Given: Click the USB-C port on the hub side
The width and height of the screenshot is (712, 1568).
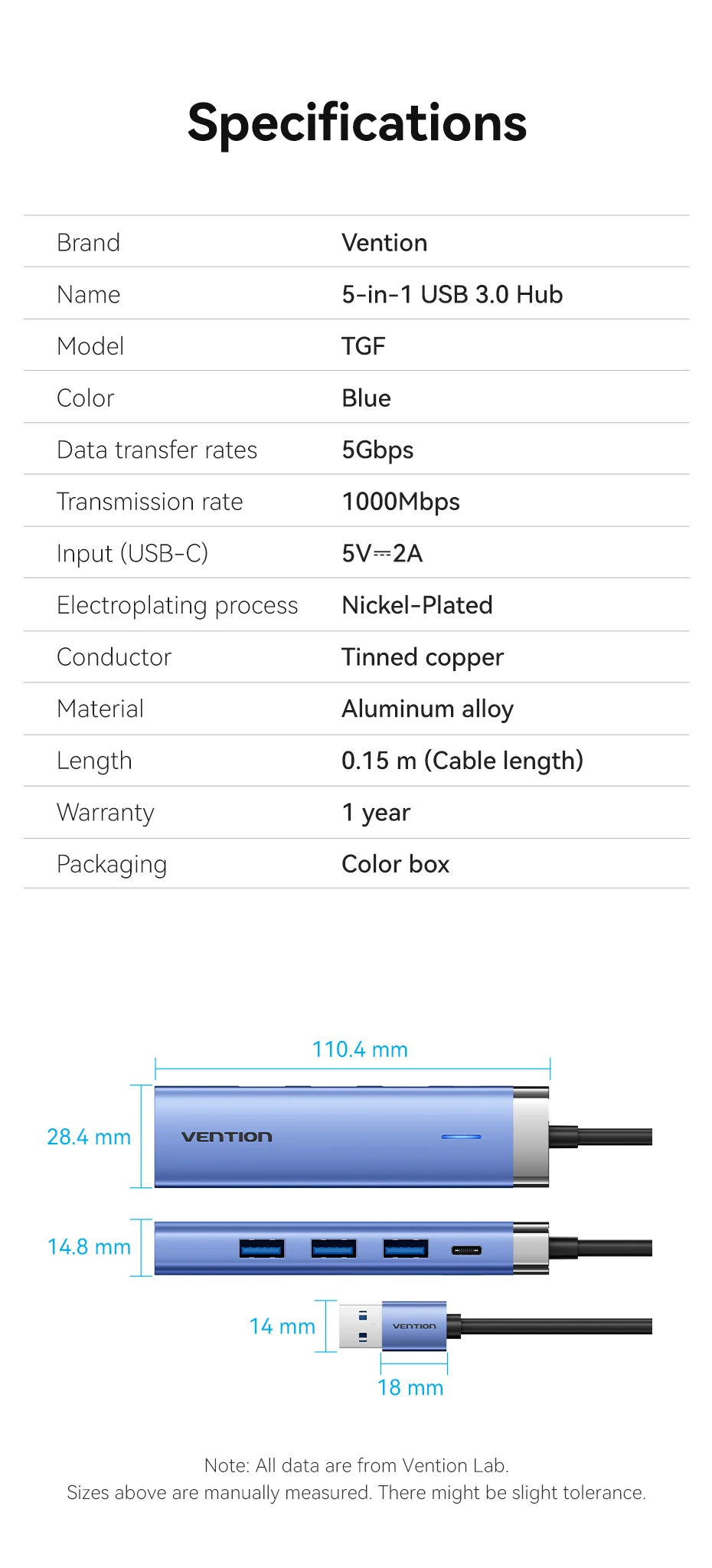Looking at the screenshot, I should (x=466, y=1250).
